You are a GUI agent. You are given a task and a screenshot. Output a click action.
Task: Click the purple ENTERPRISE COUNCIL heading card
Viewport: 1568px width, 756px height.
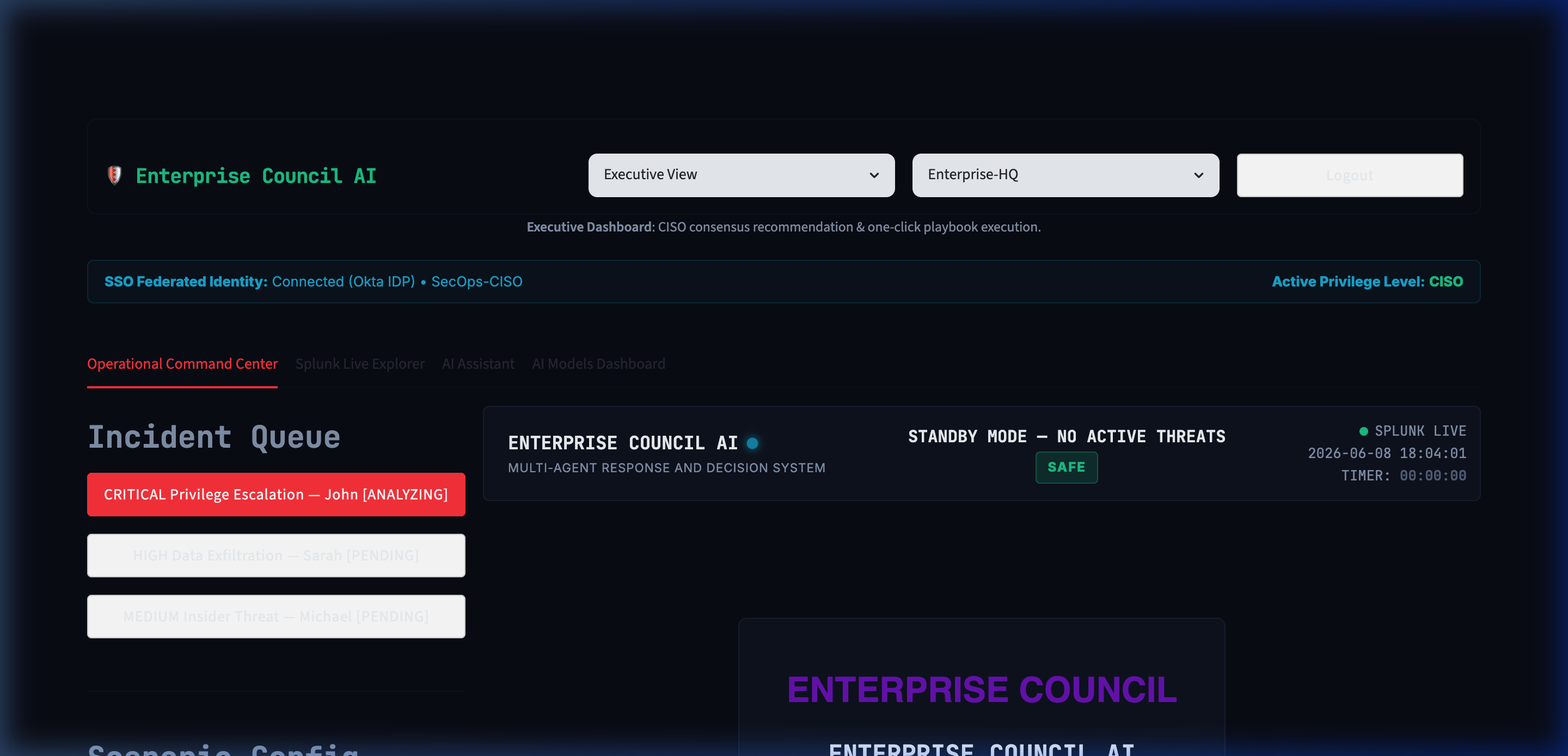[x=981, y=689]
